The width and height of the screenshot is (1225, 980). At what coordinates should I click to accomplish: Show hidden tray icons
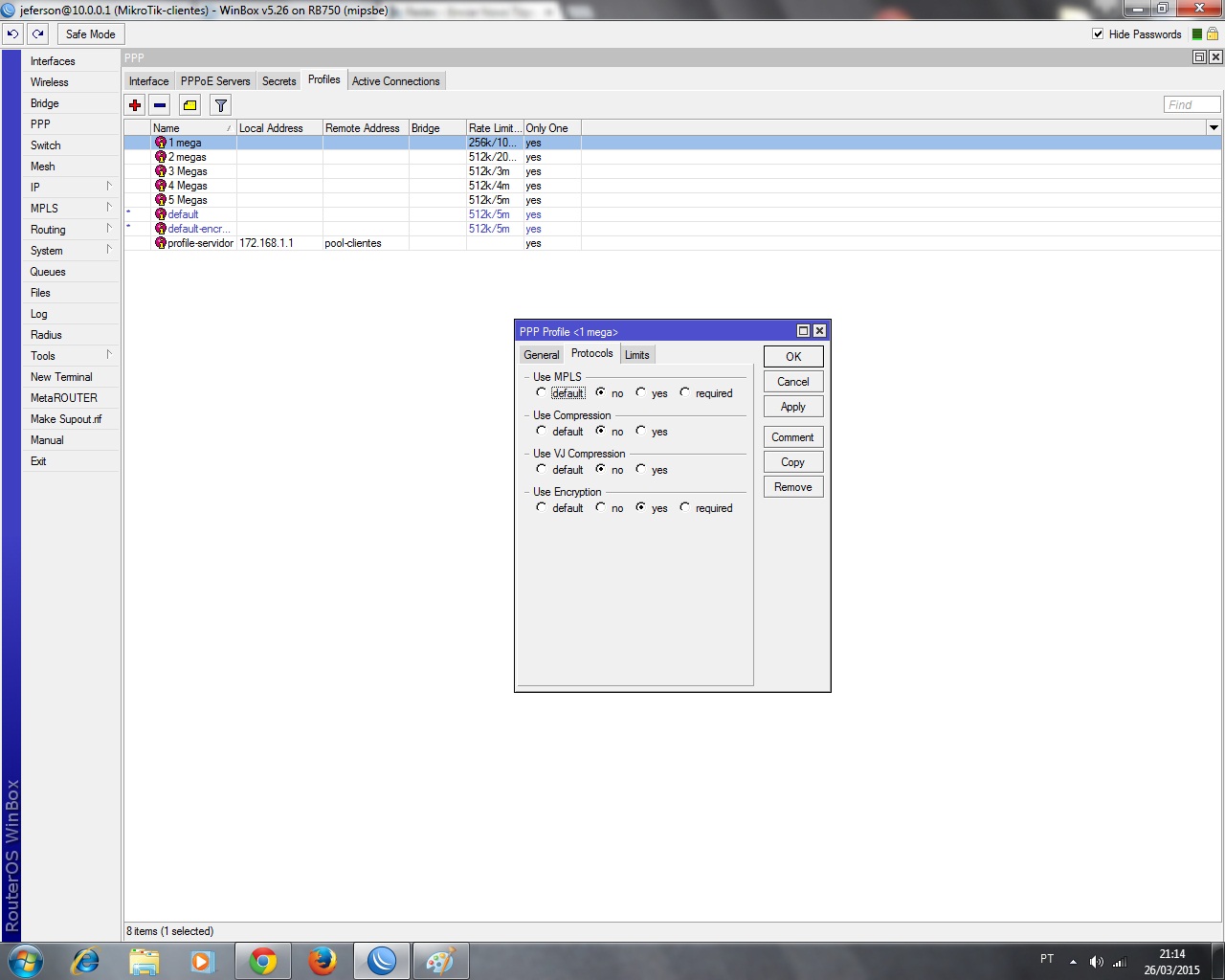pyautogui.click(x=1073, y=962)
